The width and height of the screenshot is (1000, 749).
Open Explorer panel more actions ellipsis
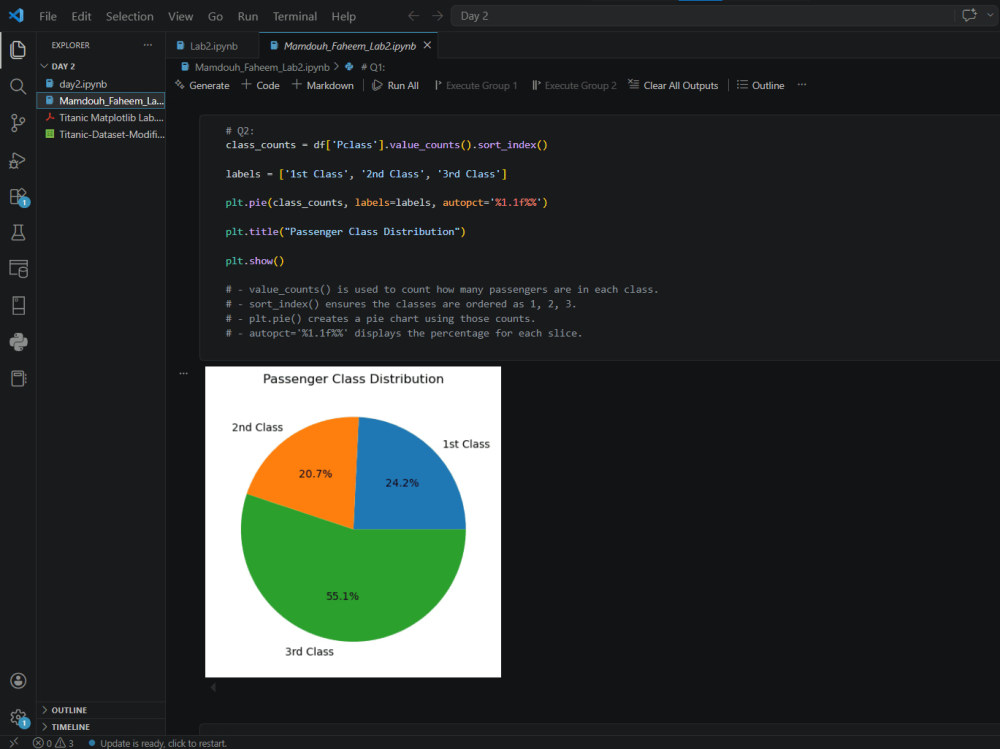coord(148,45)
